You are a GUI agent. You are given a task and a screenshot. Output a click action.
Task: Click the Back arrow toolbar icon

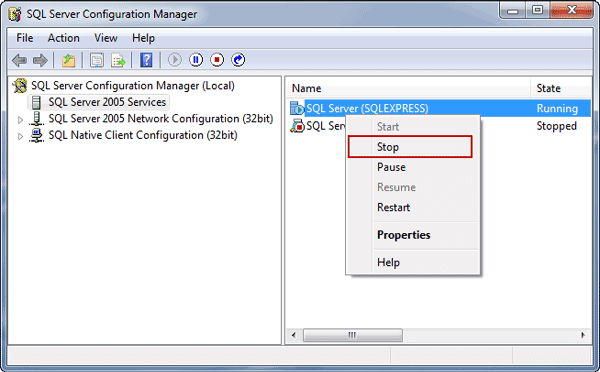[19, 60]
